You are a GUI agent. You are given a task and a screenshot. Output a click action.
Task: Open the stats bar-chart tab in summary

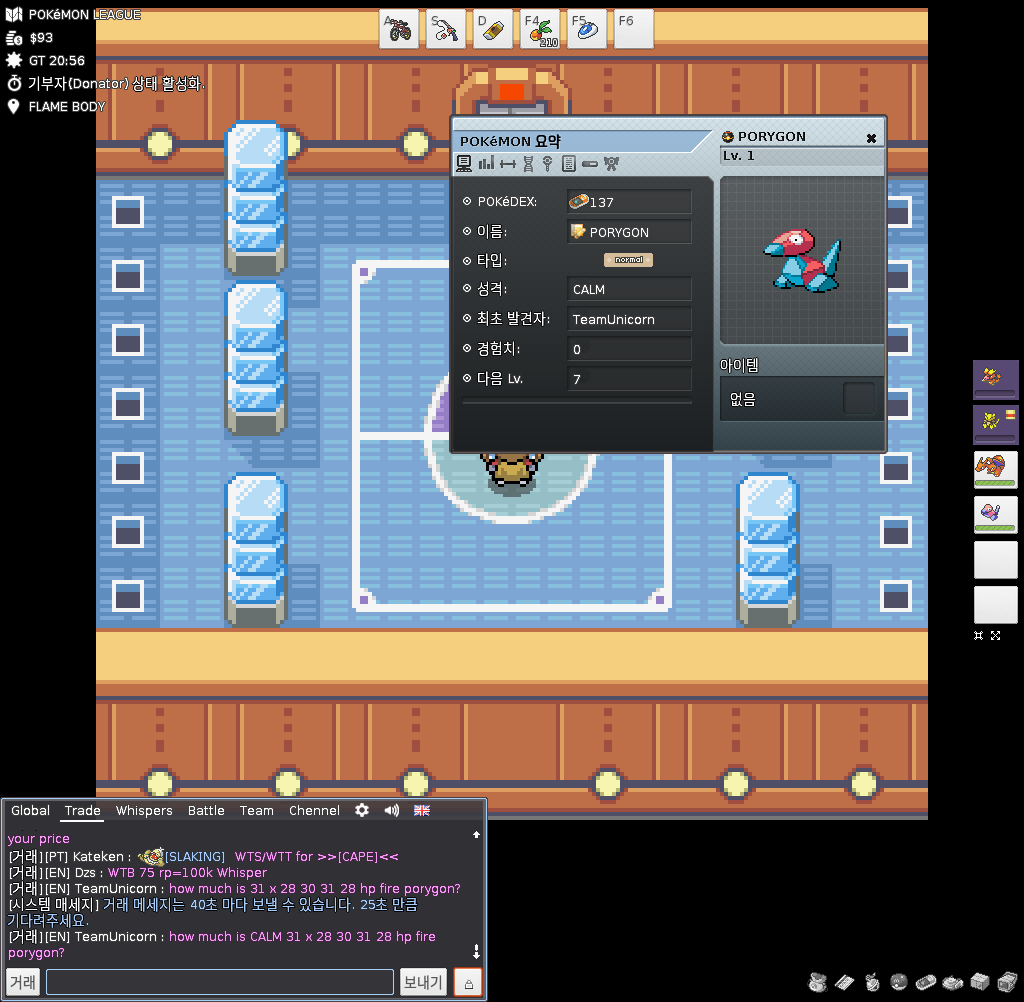click(x=486, y=163)
